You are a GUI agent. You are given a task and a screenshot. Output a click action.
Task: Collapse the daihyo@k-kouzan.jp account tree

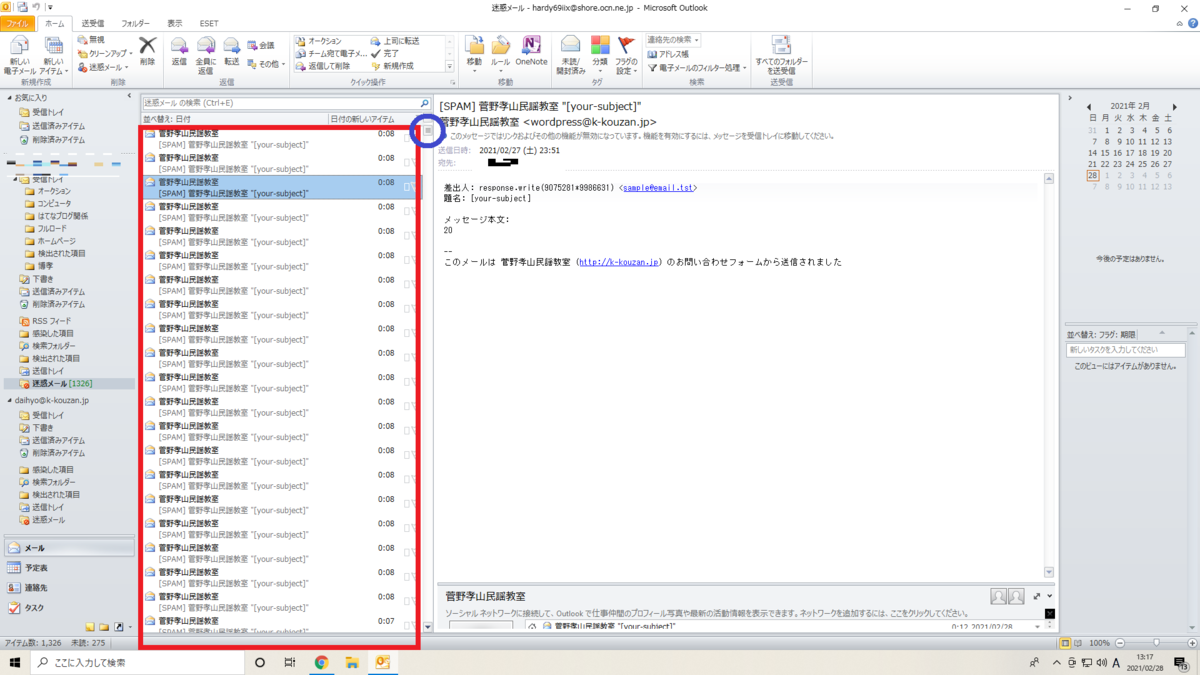coord(9,400)
